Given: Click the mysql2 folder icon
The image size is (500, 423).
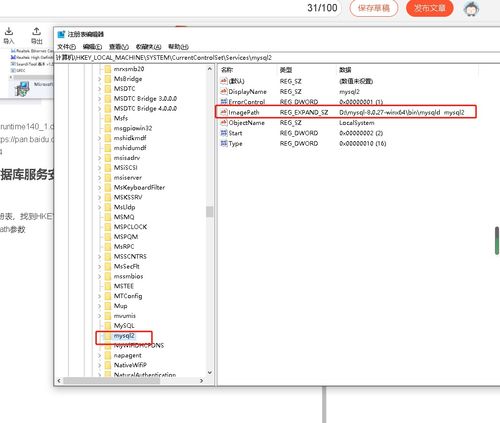Looking at the screenshot, I should tap(108, 336).
